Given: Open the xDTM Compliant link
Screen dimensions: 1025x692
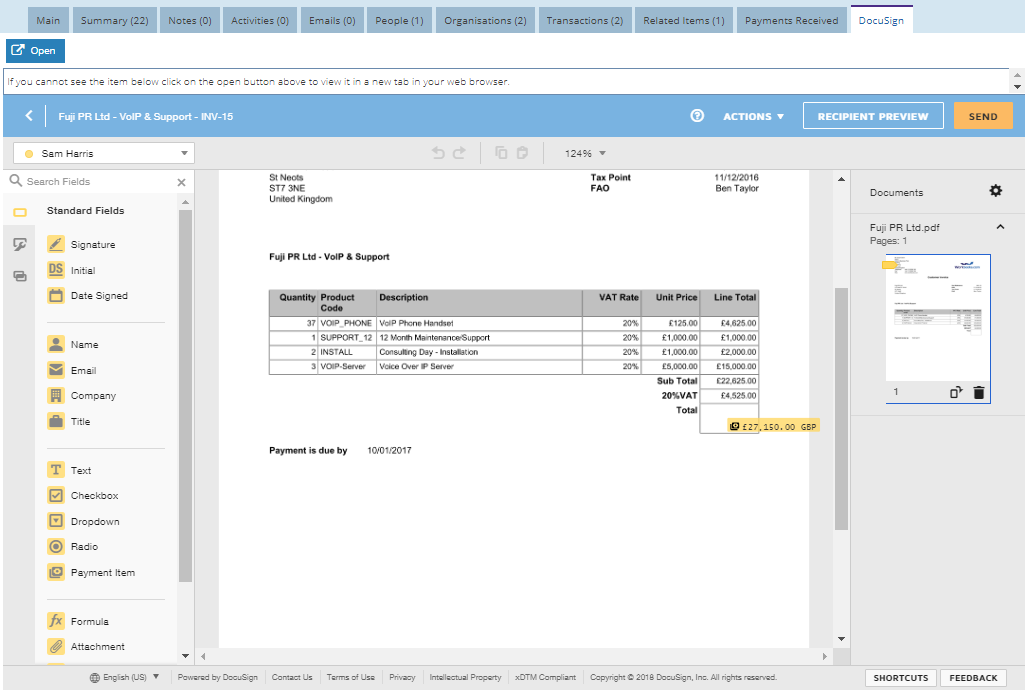Looking at the screenshot, I should [545, 678].
